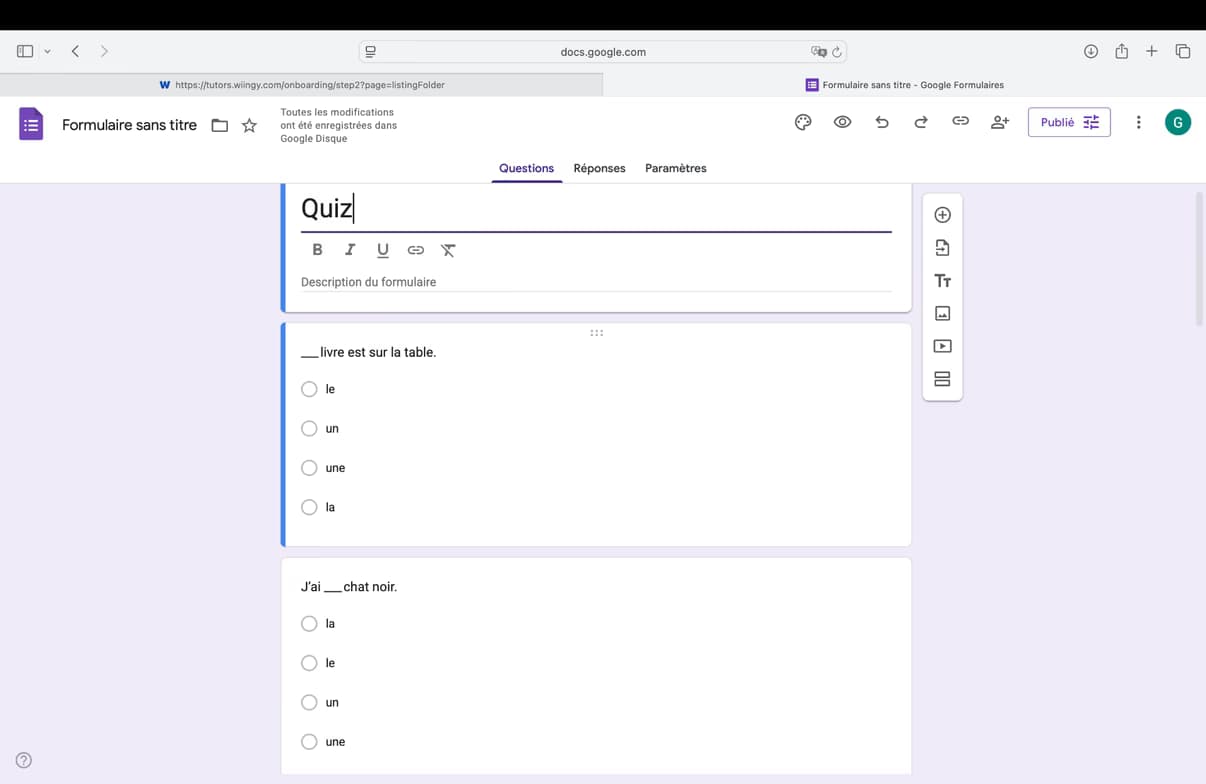Add a video to the form
Viewport: 1206px width, 784px height.
point(941,345)
